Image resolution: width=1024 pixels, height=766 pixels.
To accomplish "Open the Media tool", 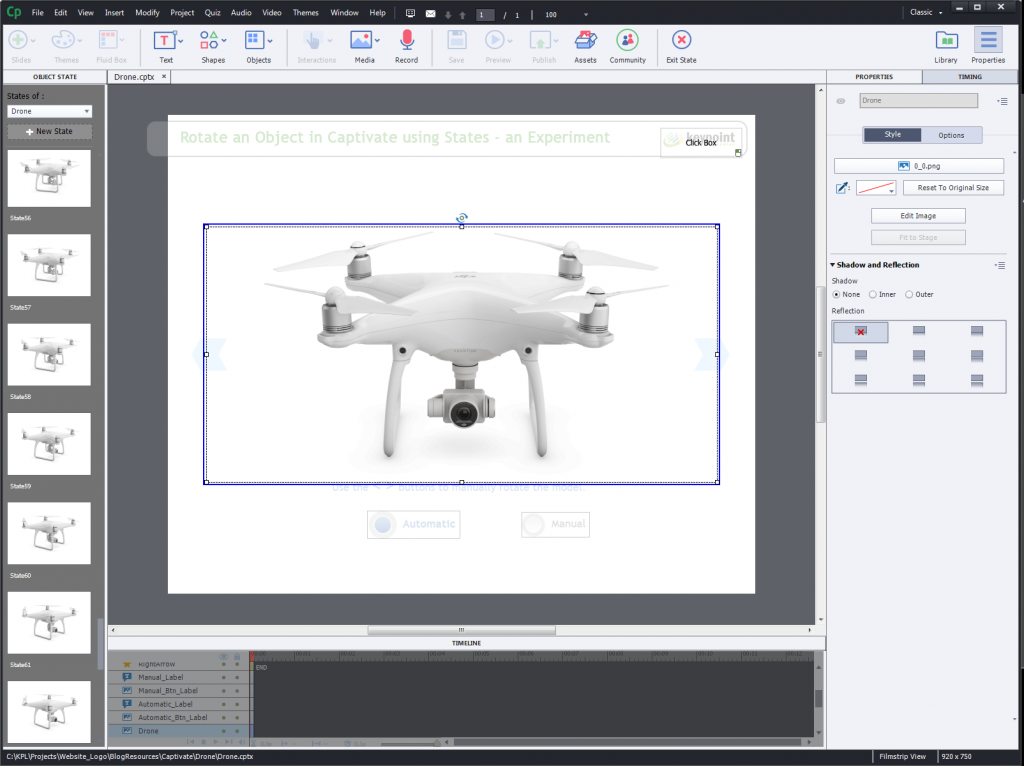I will click(362, 41).
